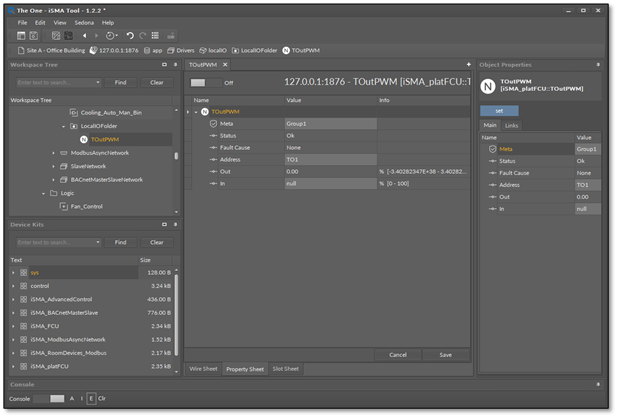Click the Fan_Control item in Workspace Tree
Screen dimensions: 617x417
point(85,206)
